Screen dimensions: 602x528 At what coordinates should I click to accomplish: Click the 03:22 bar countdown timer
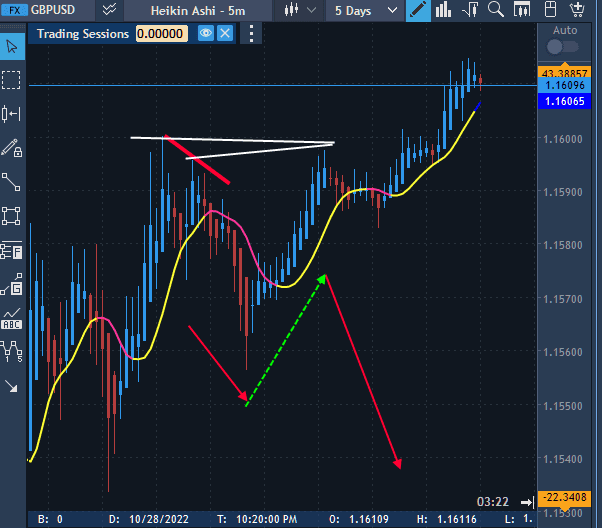point(493,502)
